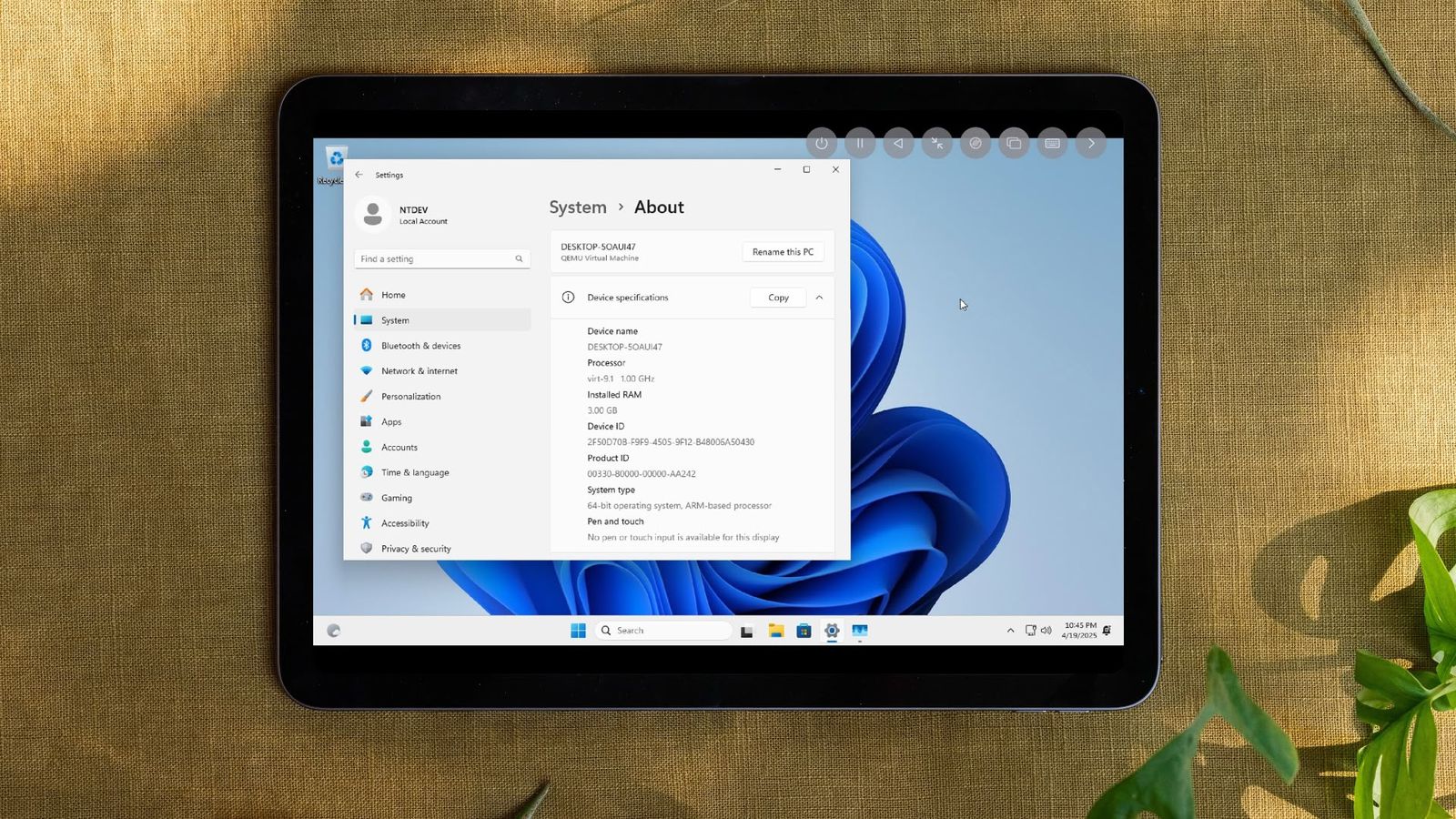The width and height of the screenshot is (1456, 819).
Task: Click the VM power button icon
Action: 822,143
